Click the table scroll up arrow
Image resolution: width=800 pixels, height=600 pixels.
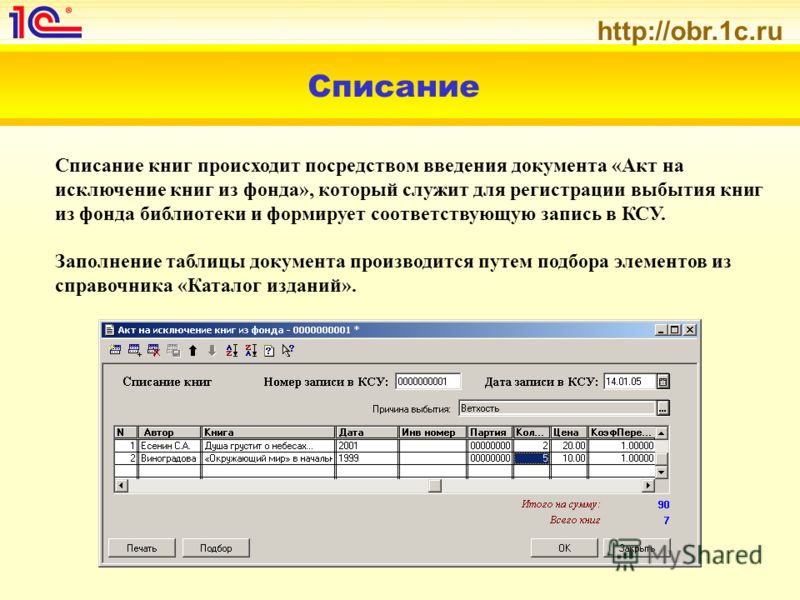(661, 433)
